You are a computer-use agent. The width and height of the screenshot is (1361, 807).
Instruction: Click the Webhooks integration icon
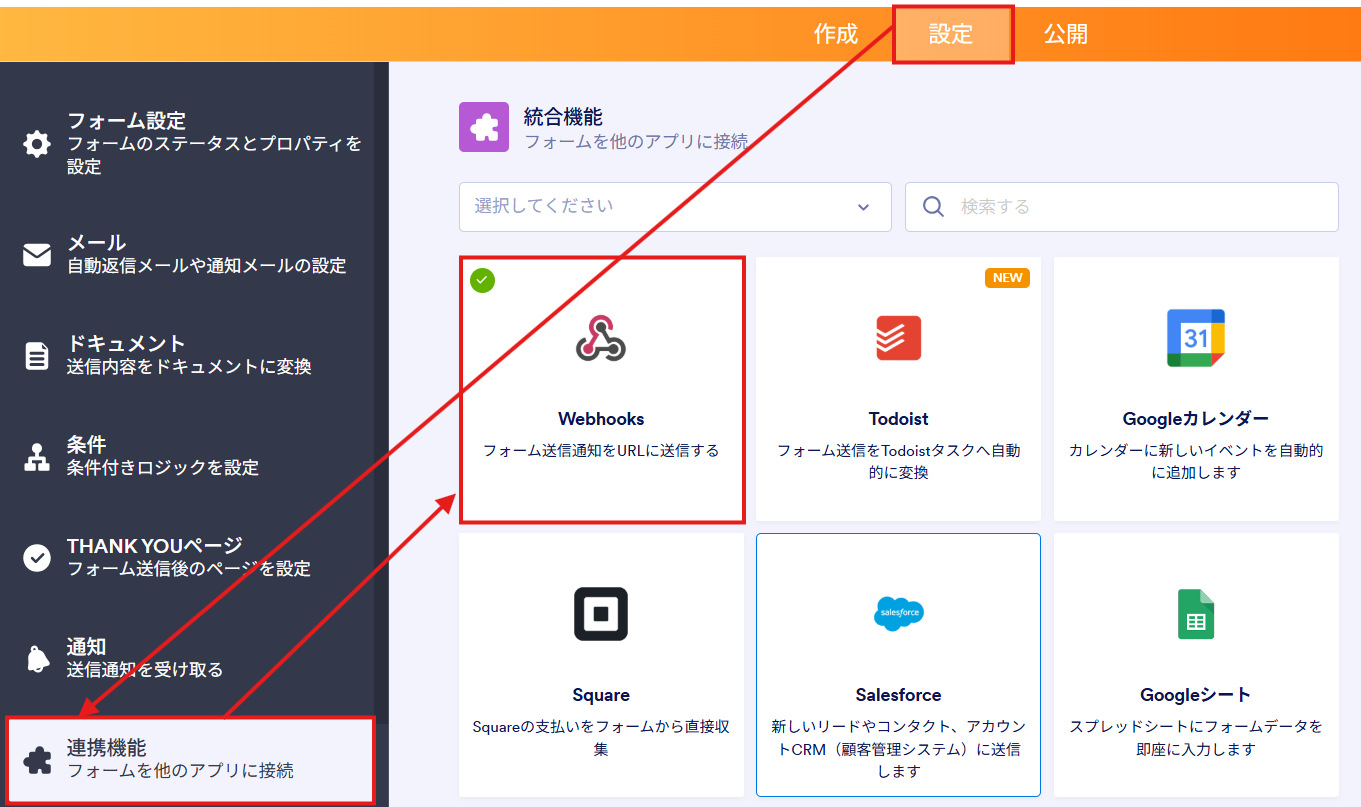(x=601, y=339)
